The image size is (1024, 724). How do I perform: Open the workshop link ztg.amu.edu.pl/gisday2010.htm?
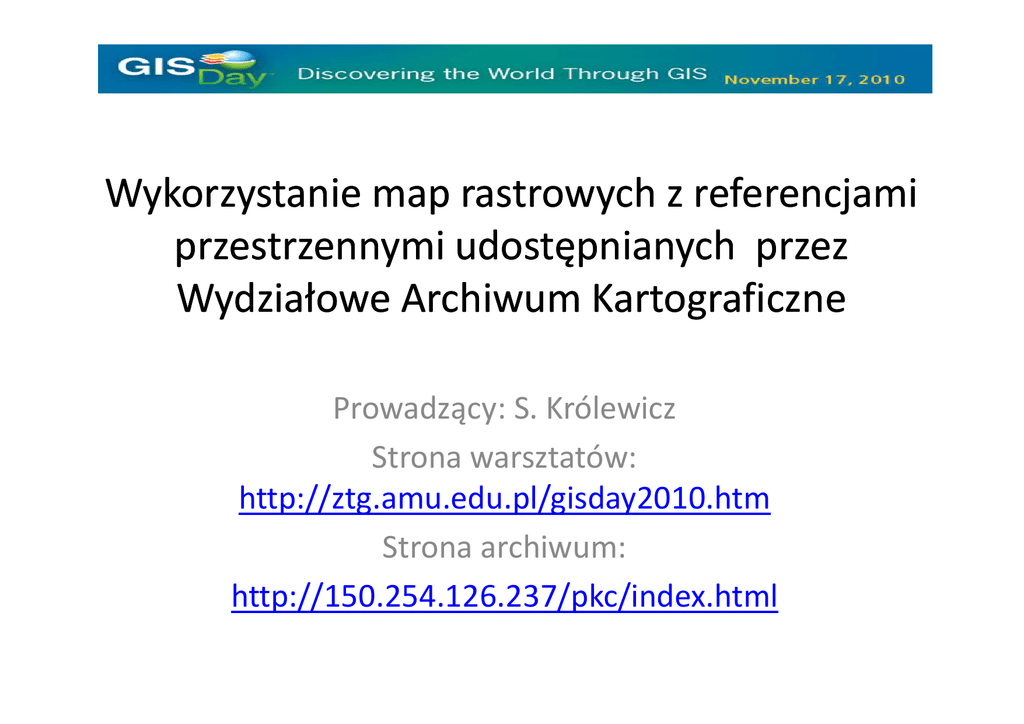click(504, 498)
